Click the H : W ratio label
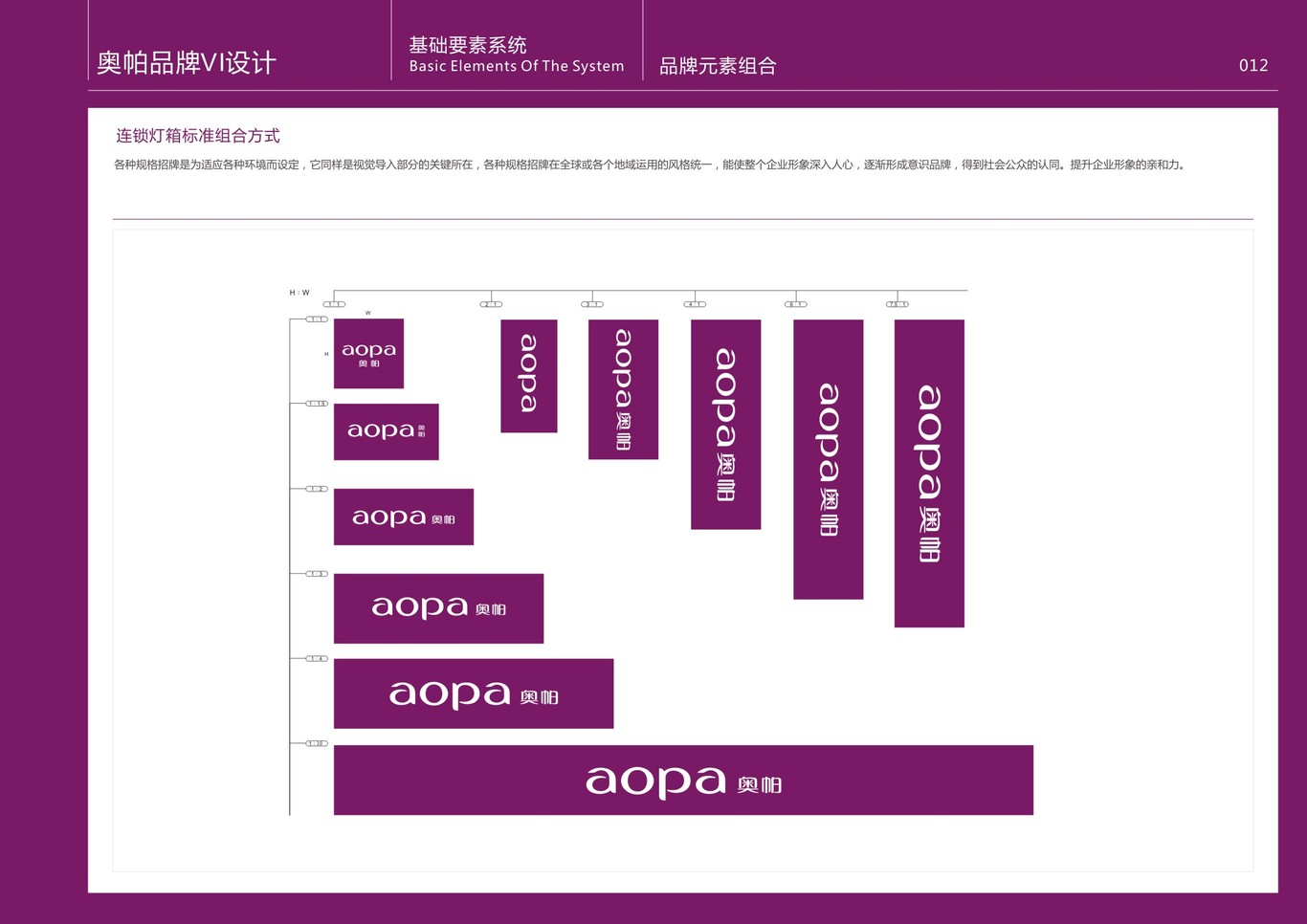Screen dimensions: 1307x924 [299, 293]
